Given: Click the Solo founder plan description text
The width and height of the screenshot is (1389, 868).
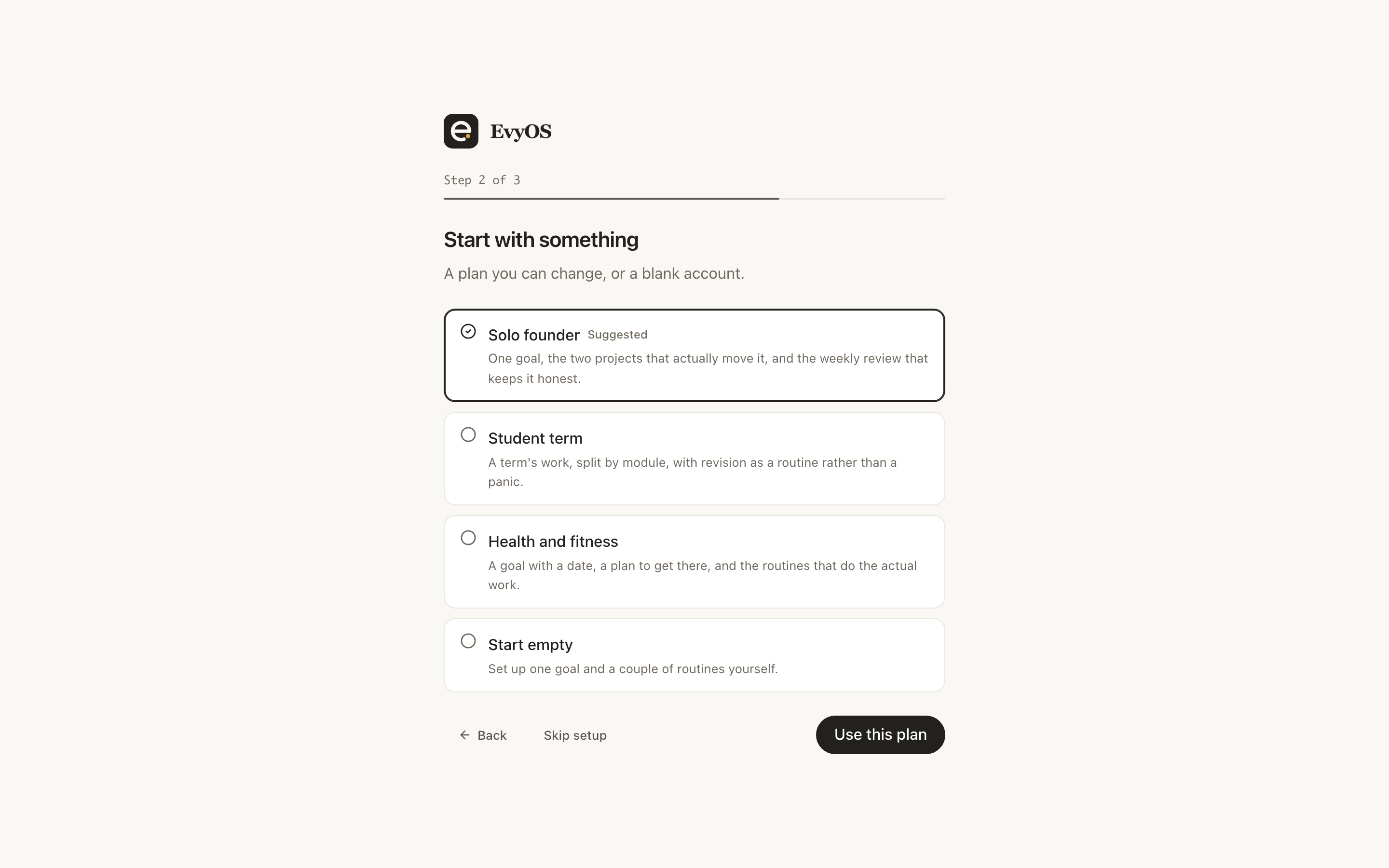Looking at the screenshot, I should [708, 368].
